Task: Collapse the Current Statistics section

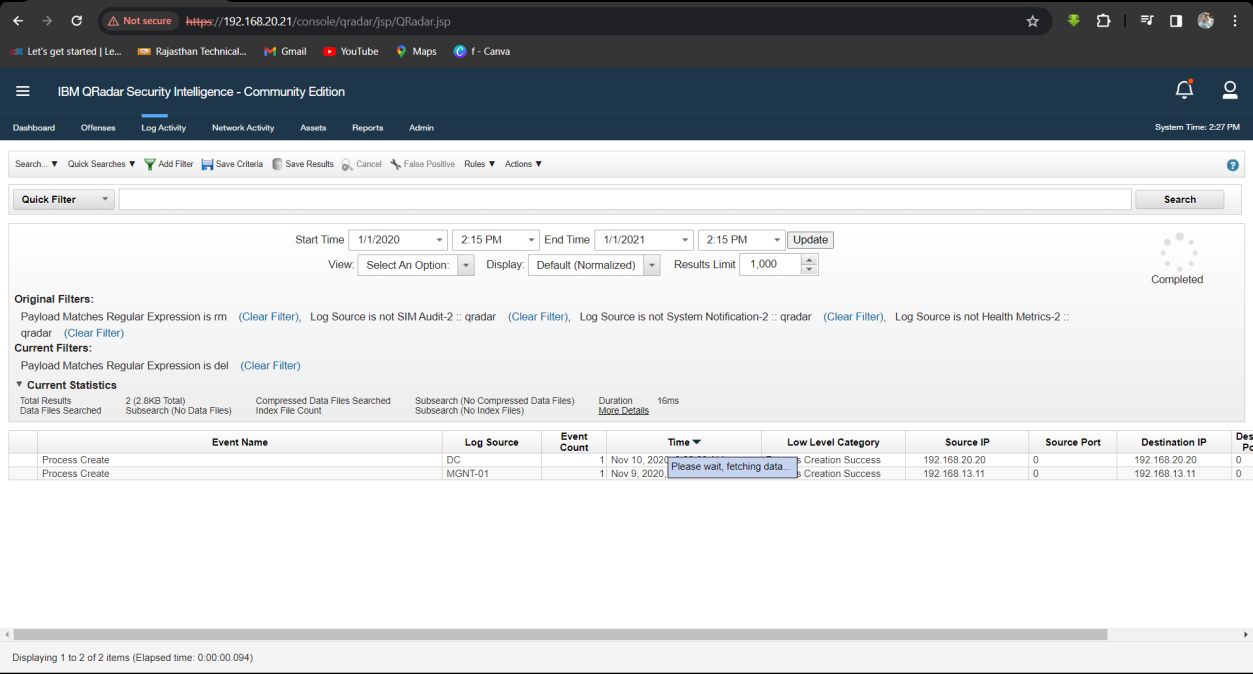Action: click(19, 385)
